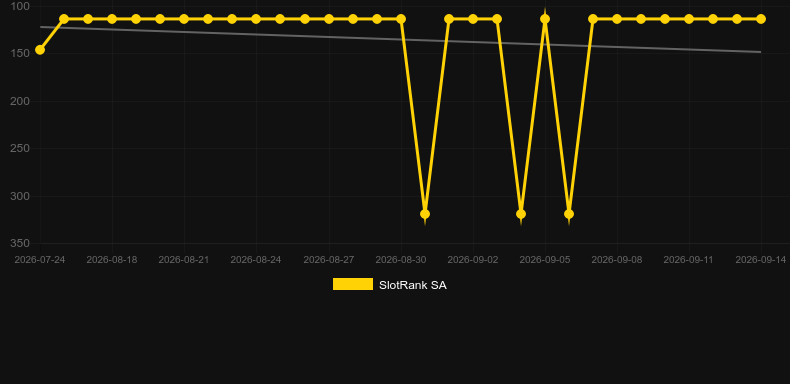Click the x-axis label 2026-08-24
Viewport: 790px width, 384px height.
click(256, 260)
